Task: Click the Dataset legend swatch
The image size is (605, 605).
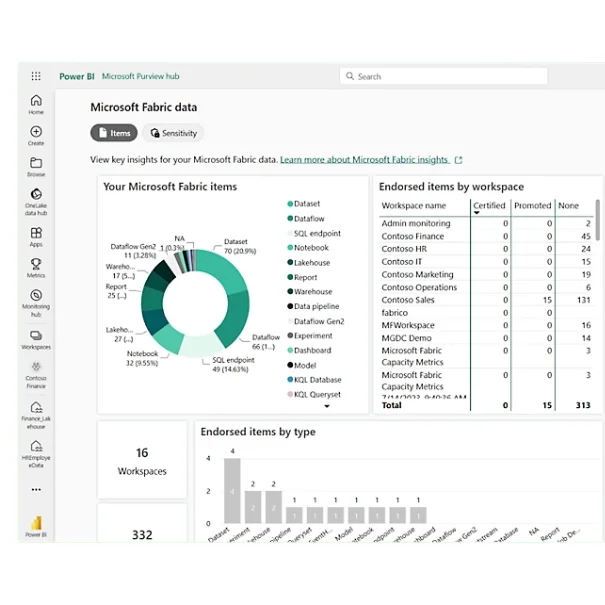Action: click(x=290, y=204)
